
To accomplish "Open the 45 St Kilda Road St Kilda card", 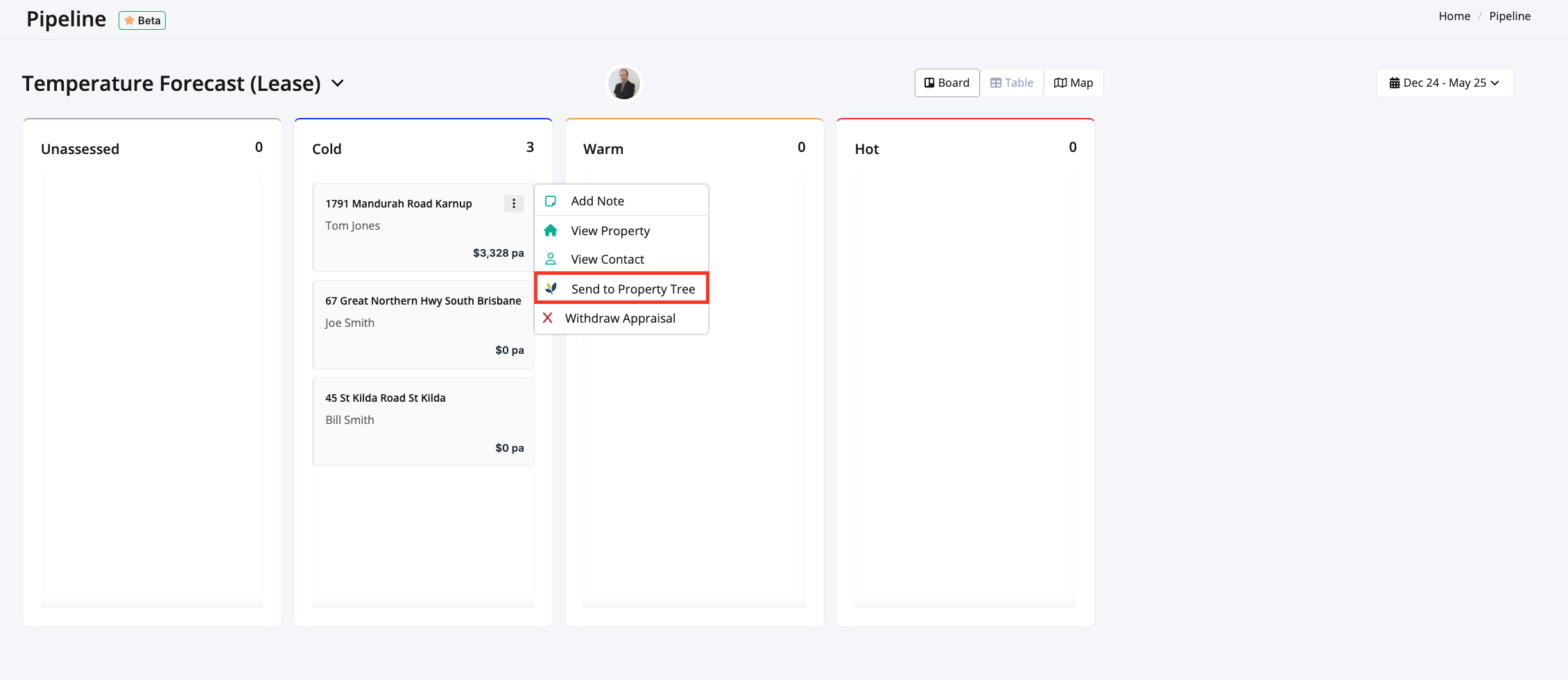I will coord(423,422).
